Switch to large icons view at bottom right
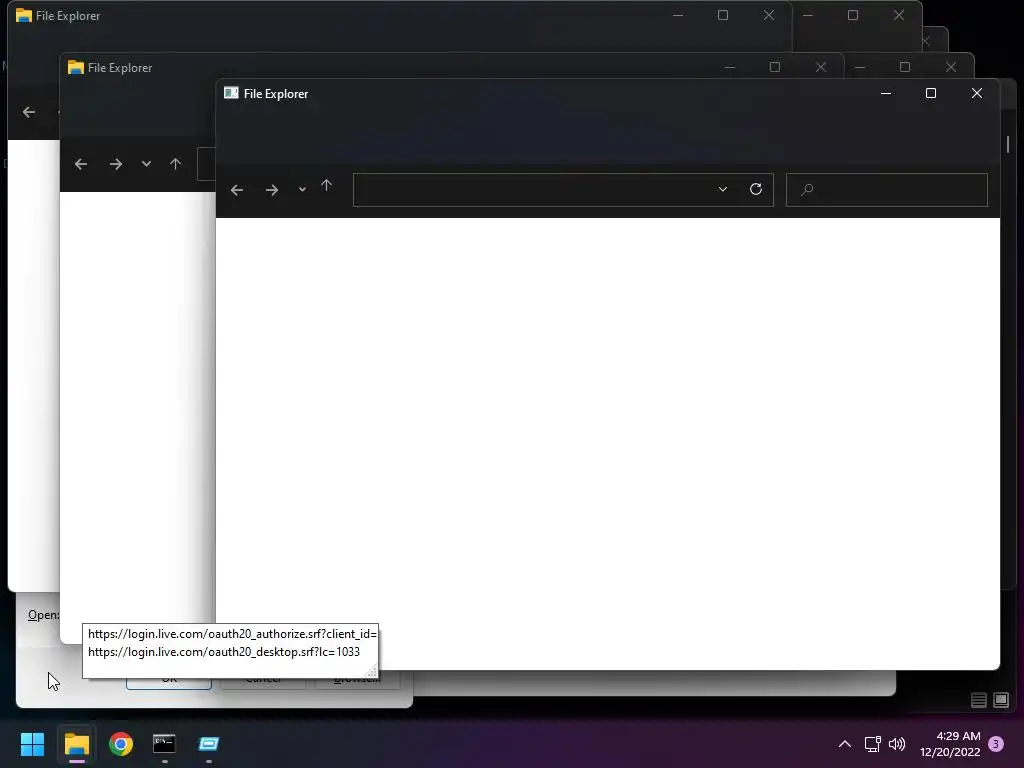The image size is (1024, 768). point(1000,701)
